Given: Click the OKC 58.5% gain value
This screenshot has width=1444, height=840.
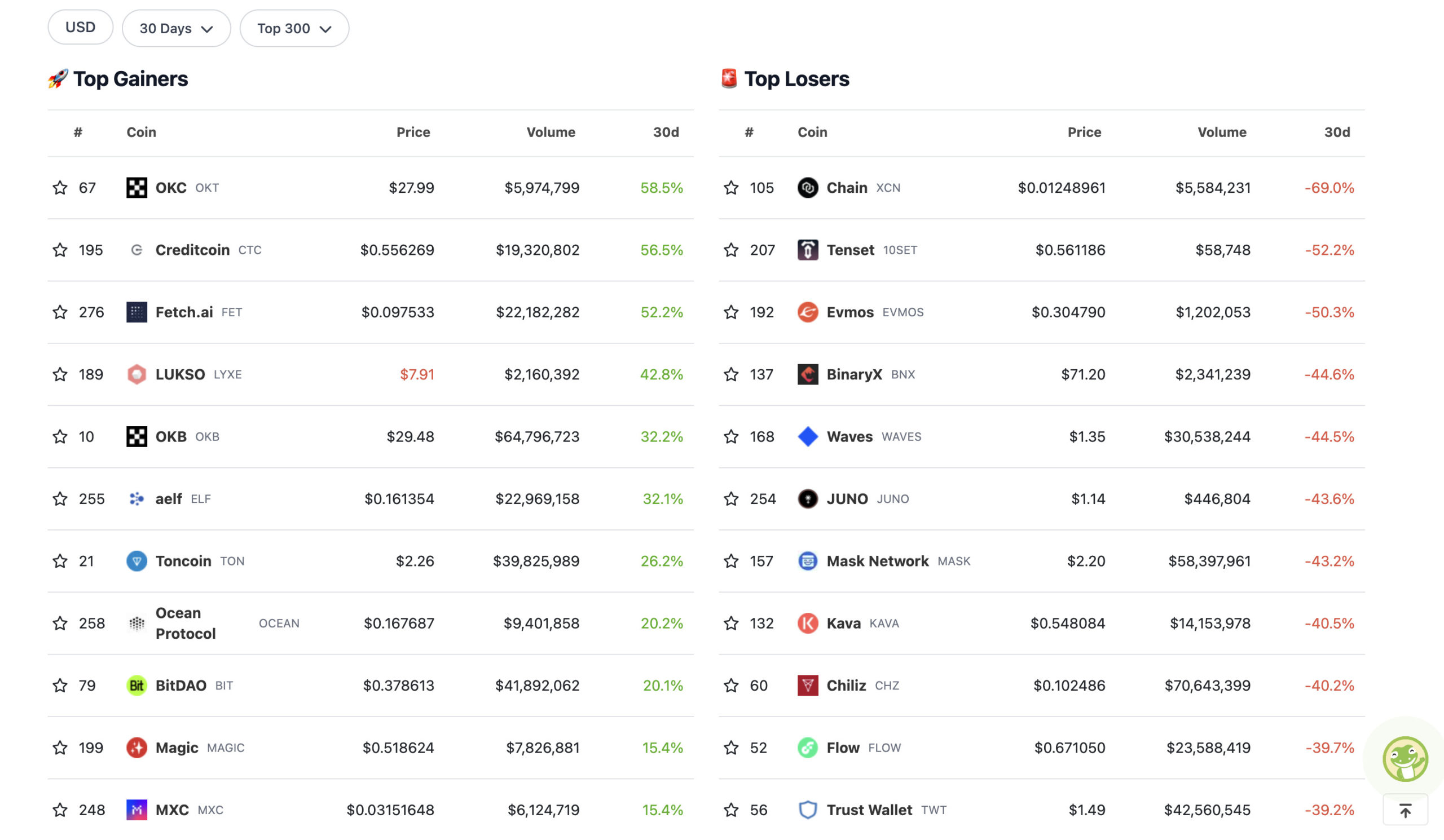Looking at the screenshot, I should [662, 188].
